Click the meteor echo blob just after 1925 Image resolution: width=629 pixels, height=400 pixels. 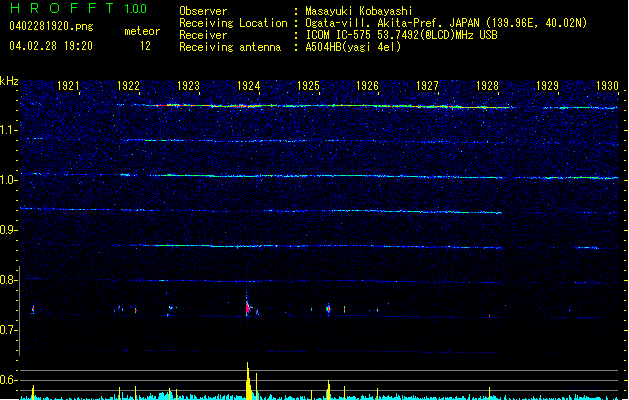[x=328, y=309]
